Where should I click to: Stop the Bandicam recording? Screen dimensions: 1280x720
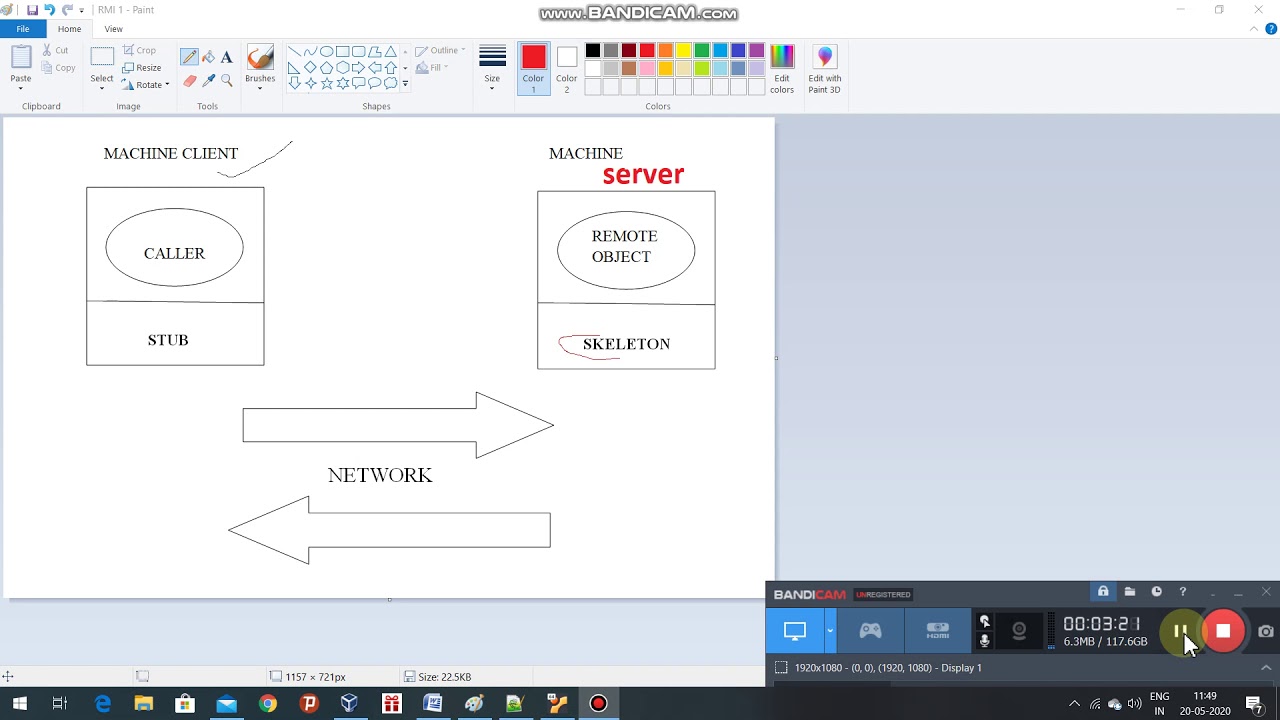[1223, 631]
